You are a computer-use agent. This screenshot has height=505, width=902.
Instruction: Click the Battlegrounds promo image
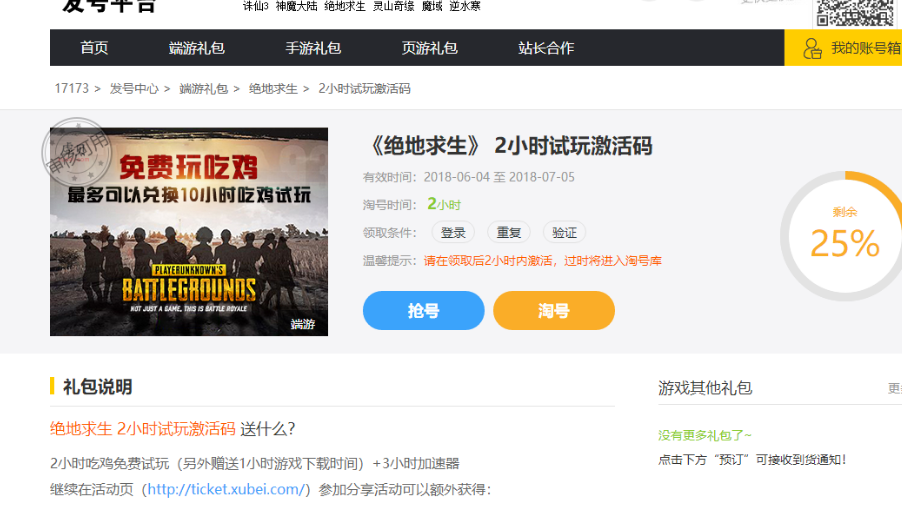coord(189,232)
